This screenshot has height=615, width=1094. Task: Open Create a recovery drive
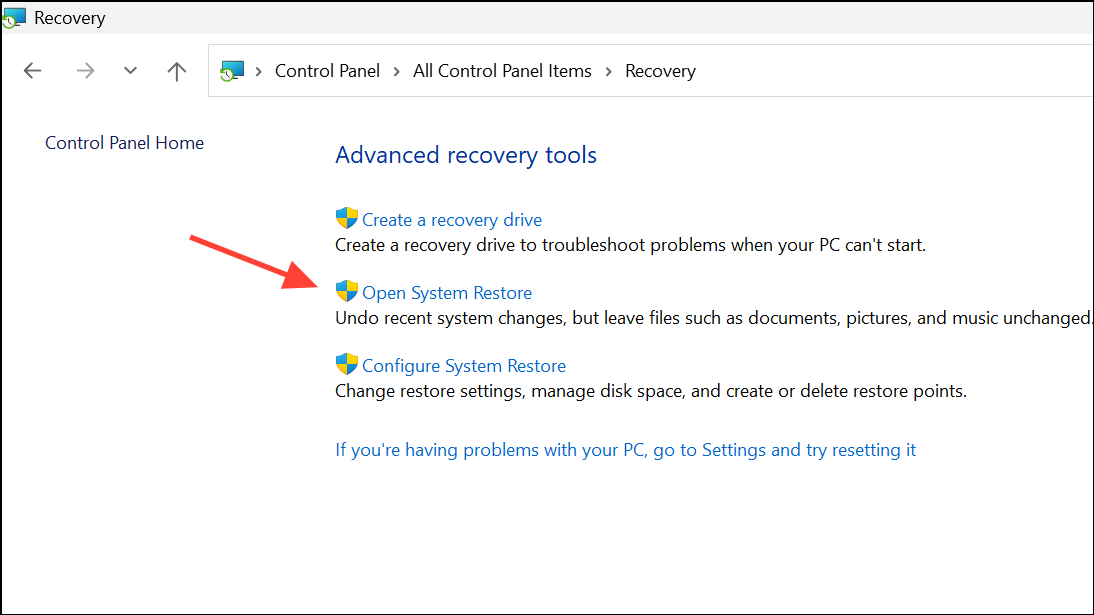tap(451, 218)
